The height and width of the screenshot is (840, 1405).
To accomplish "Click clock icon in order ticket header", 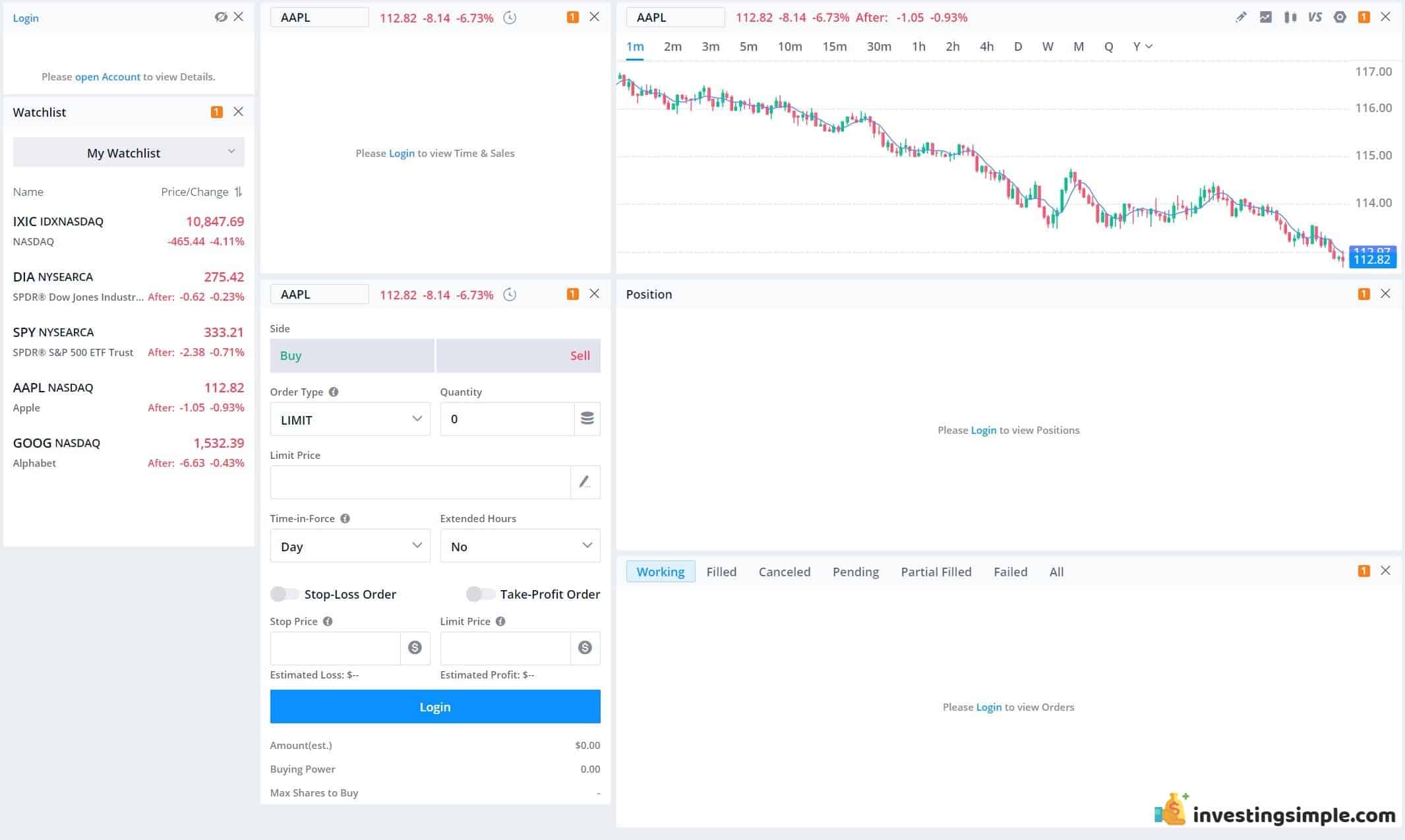I will [510, 295].
